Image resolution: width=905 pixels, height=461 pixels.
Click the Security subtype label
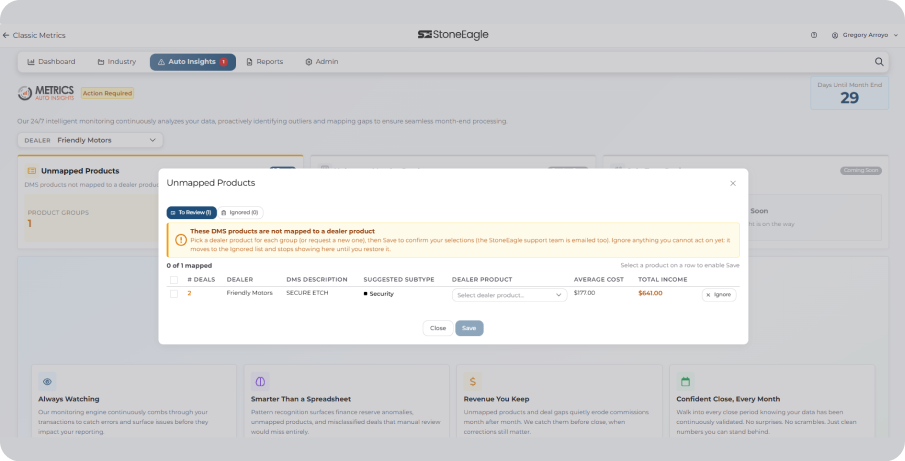379,294
